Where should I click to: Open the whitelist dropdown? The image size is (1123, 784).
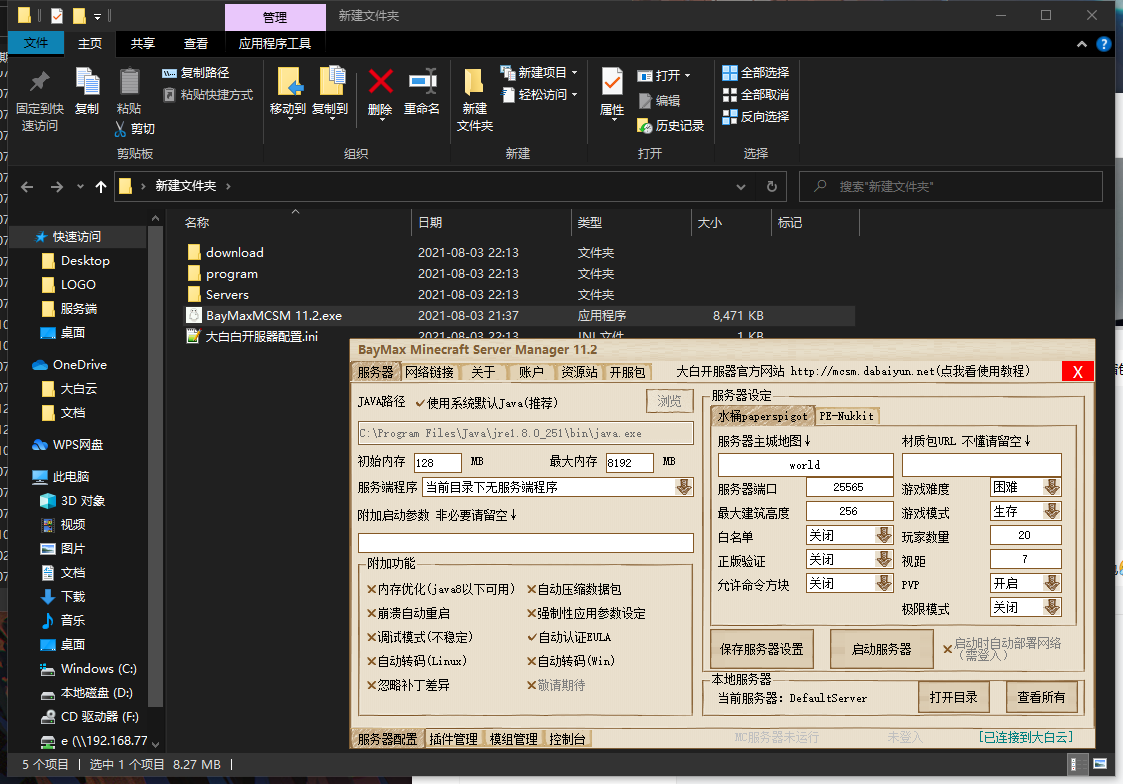pos(884,536)
